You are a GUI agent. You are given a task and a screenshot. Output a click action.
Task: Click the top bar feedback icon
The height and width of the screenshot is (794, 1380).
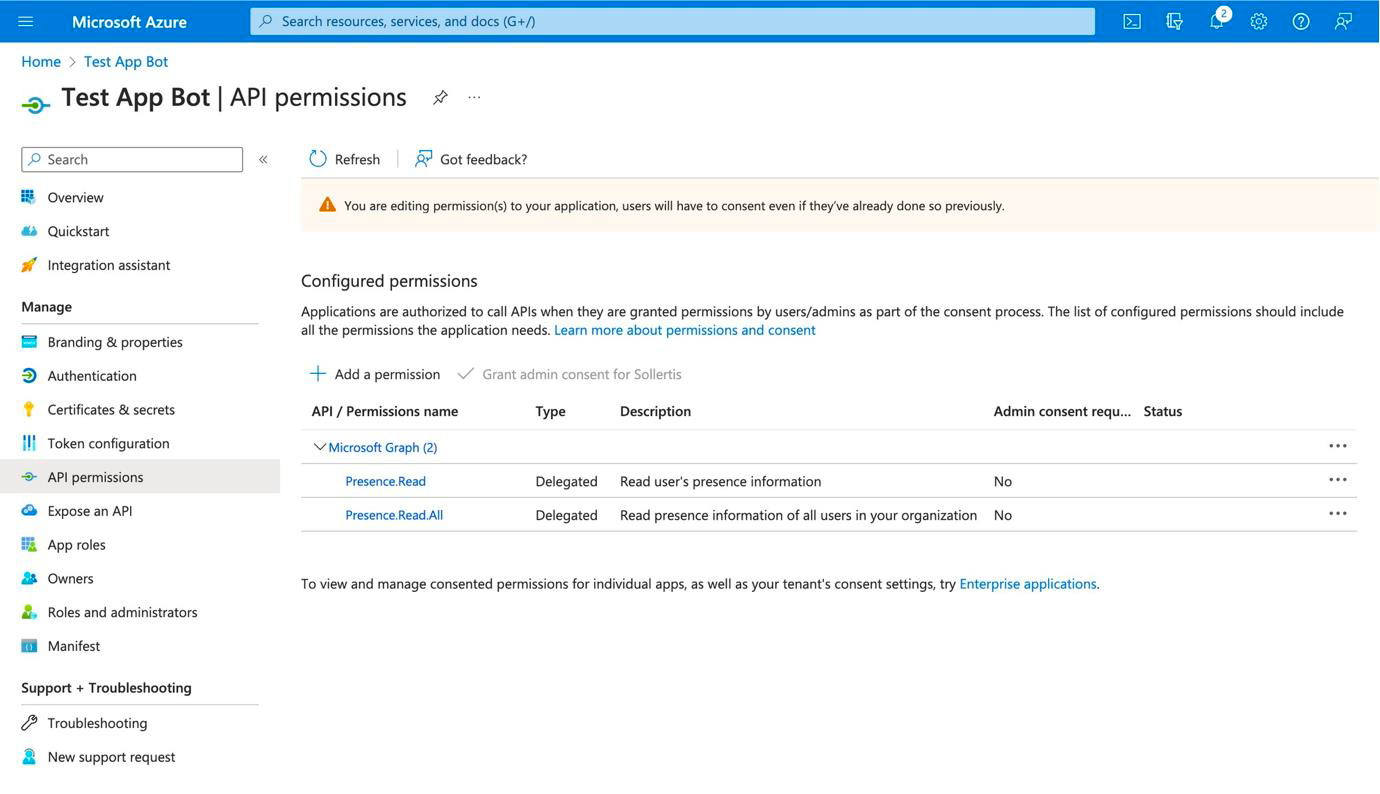point(1344,21)
